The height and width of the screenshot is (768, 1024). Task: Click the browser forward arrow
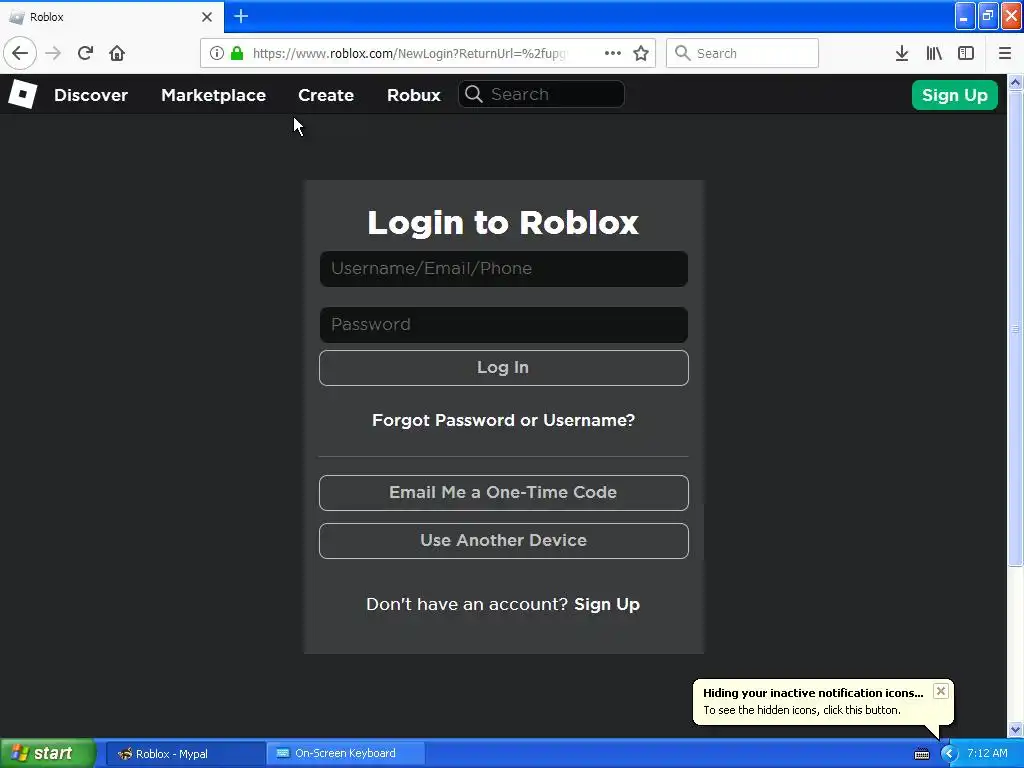53,53
